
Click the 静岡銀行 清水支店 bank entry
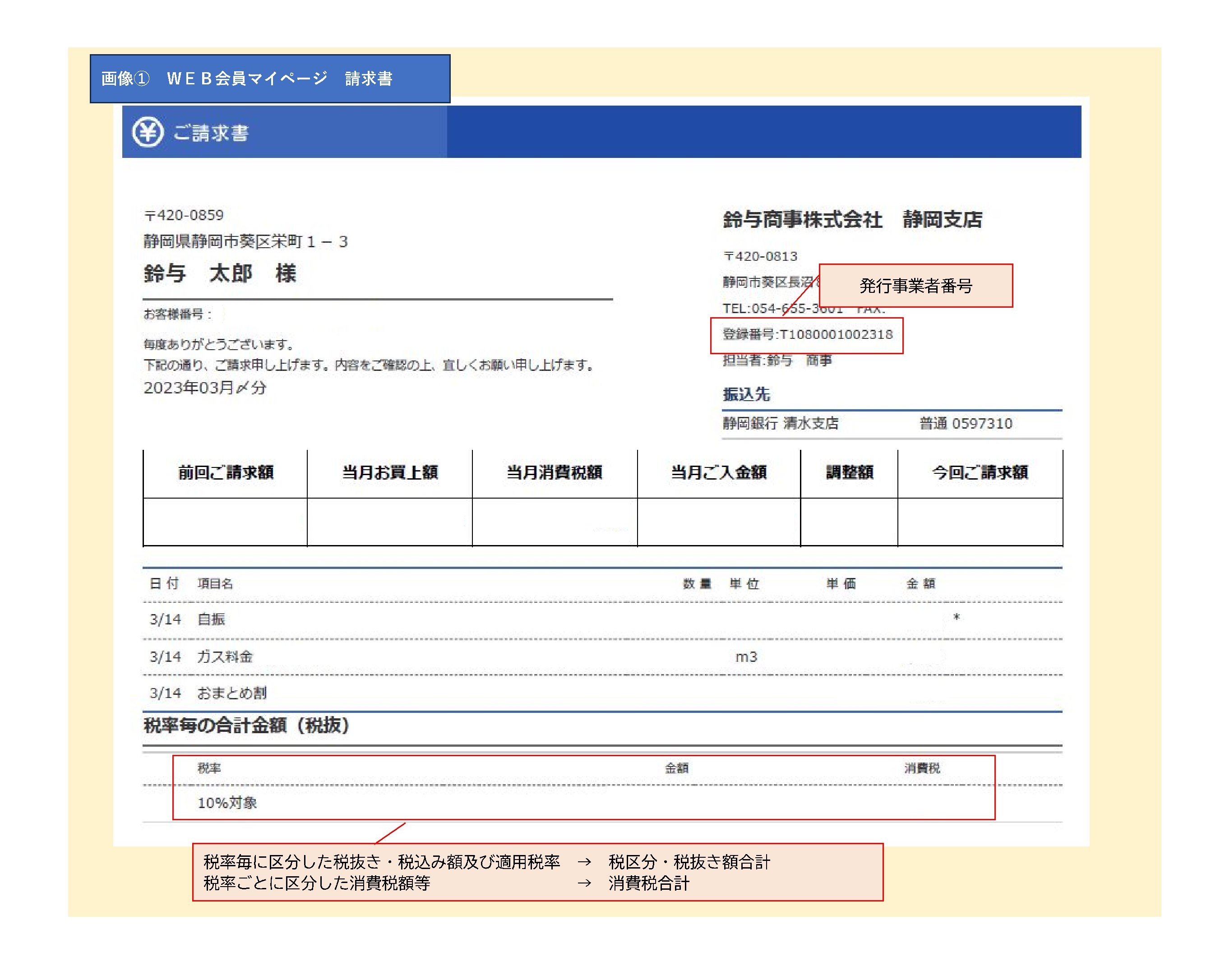(781, 423)
